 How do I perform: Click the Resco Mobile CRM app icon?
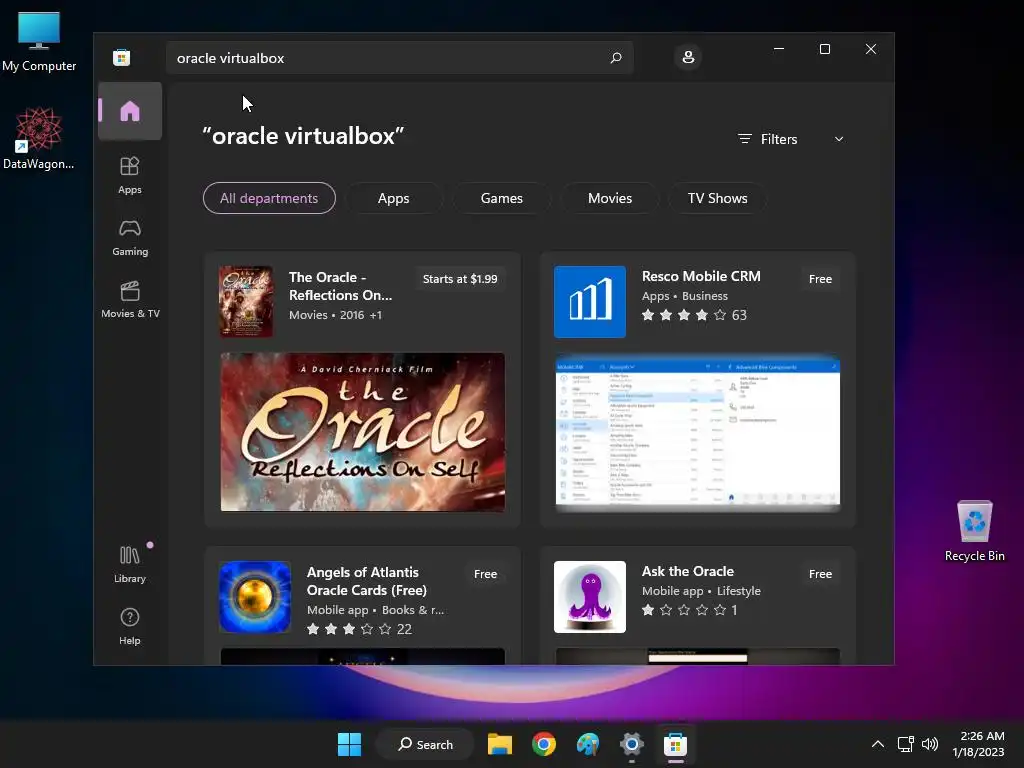590,302
